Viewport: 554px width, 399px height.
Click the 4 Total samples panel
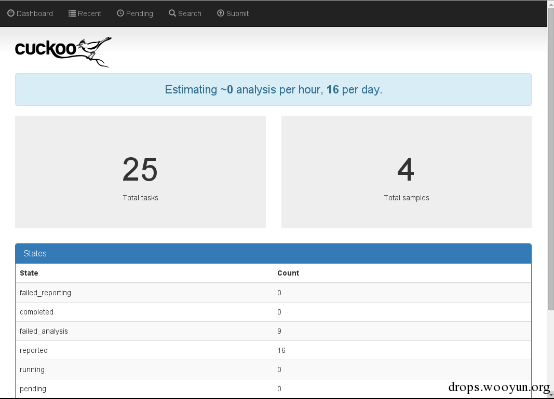click(406, 172)
